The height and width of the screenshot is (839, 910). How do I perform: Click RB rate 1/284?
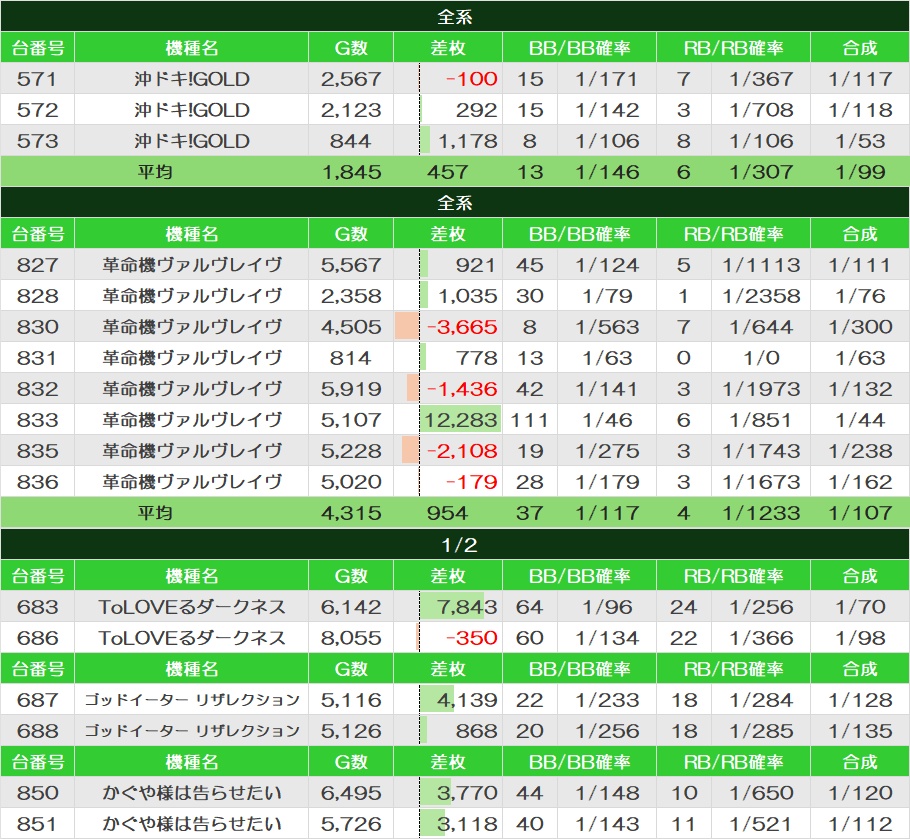pyautogui.click(x=761, y=700)
